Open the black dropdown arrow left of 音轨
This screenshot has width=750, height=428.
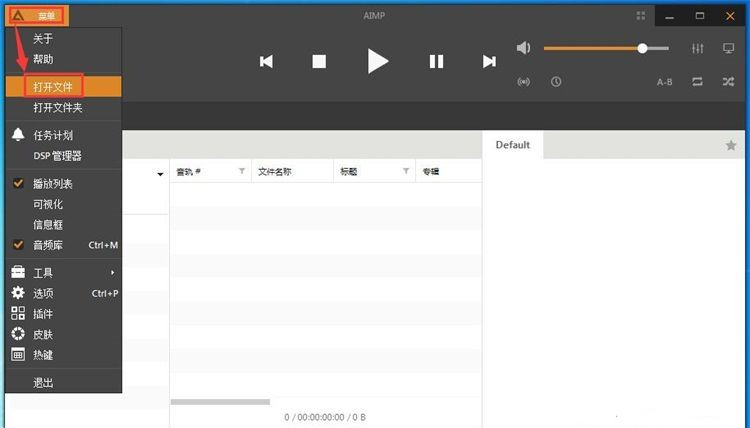(160, 174)
